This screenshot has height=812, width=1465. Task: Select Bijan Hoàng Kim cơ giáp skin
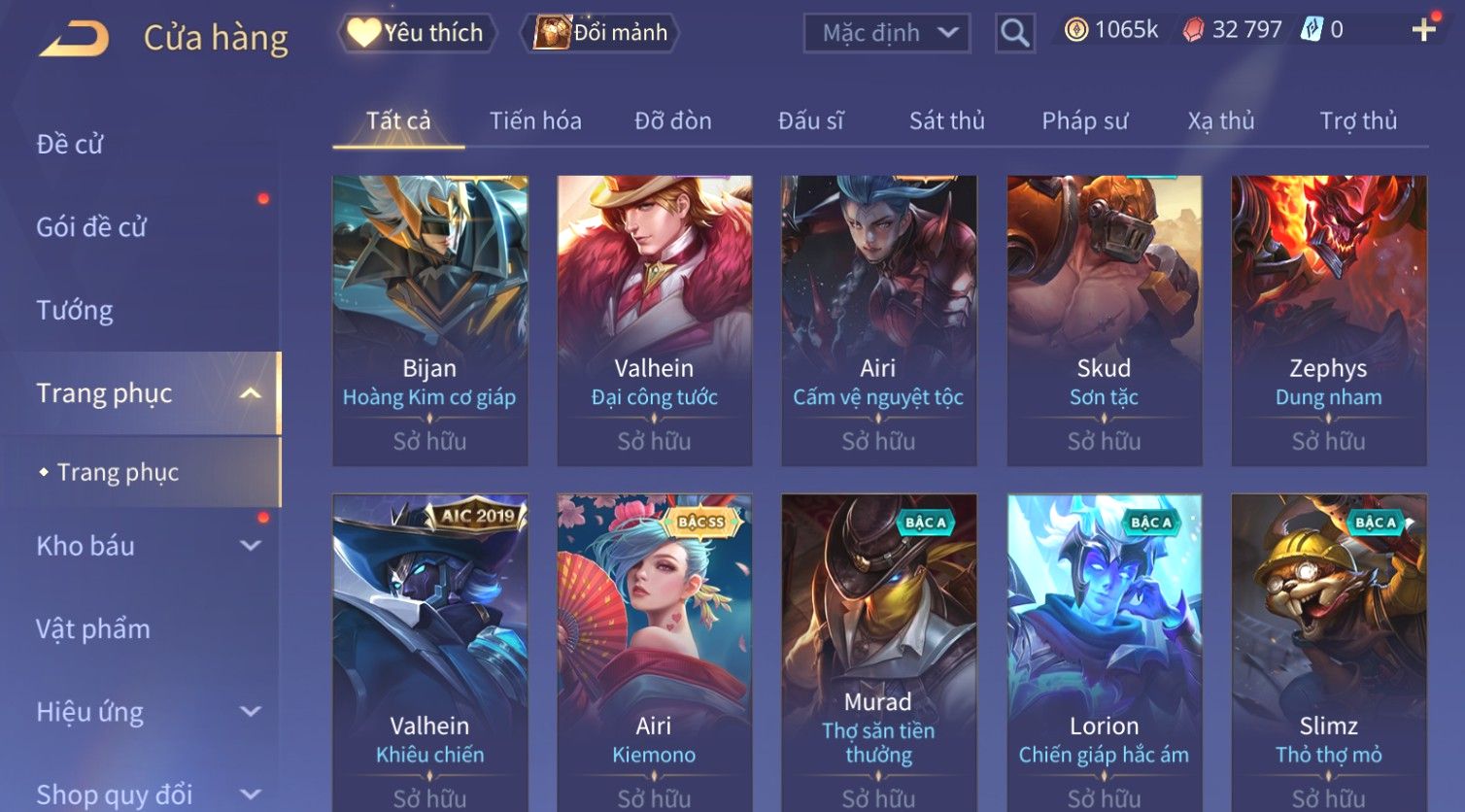(x=429, y=321)
